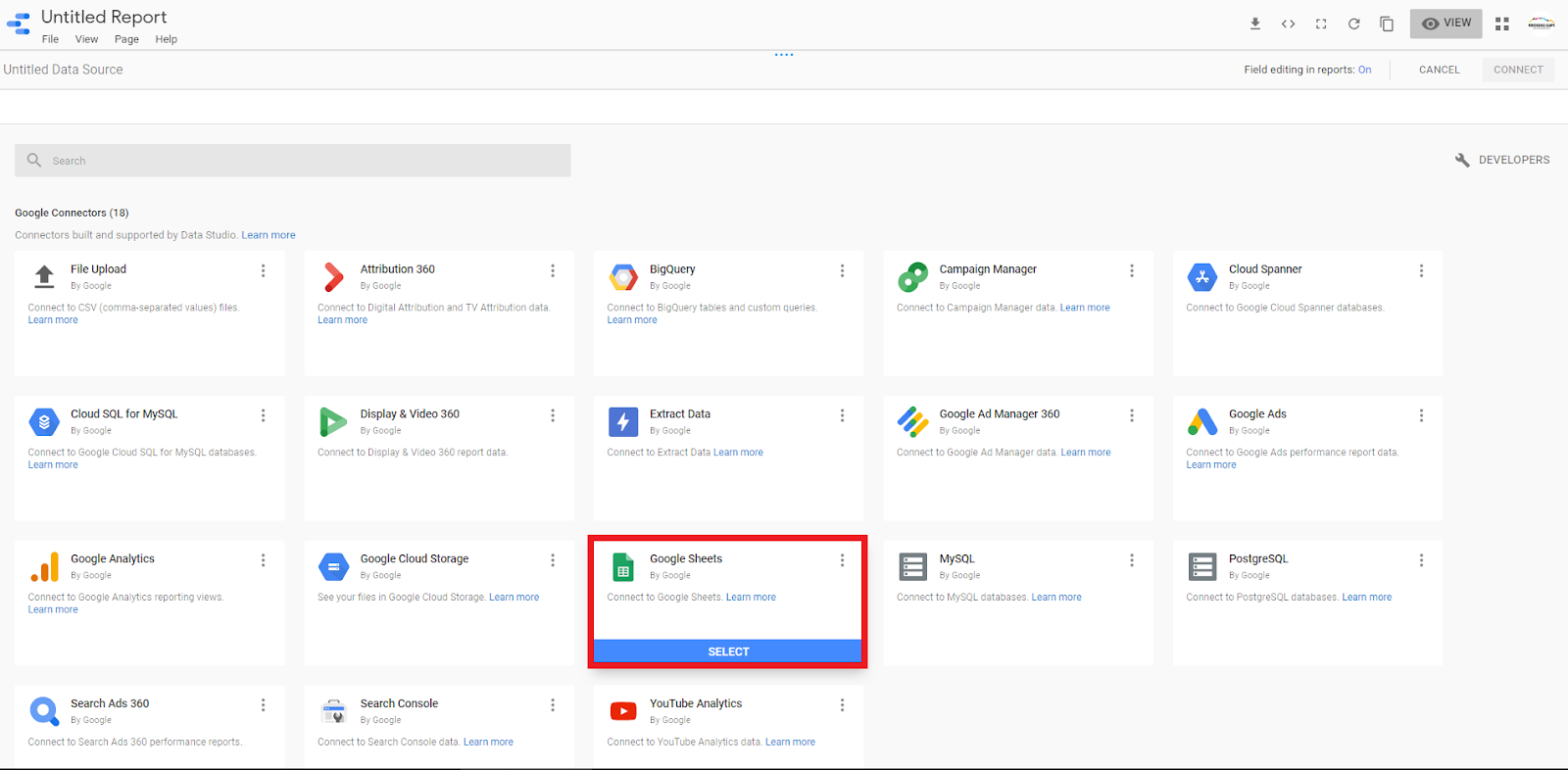Click the CONNECT button
The height and width of the screenshot is (770, 1568).
click(x=1518, y=70)
